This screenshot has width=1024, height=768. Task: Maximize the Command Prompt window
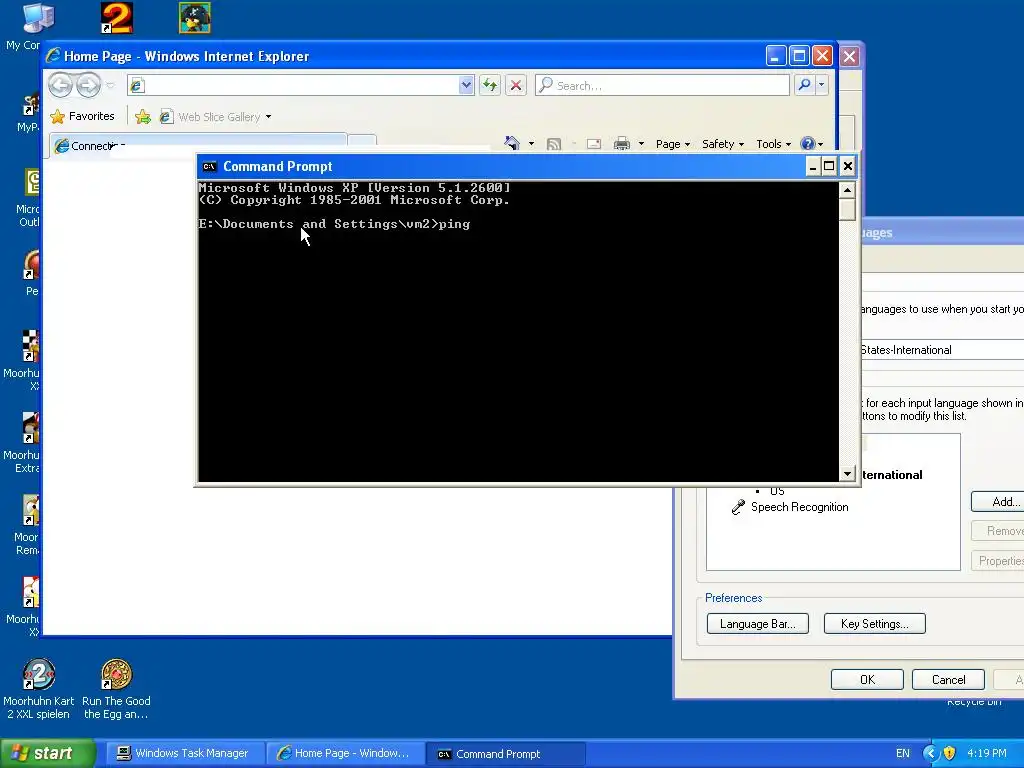[829, 166]
